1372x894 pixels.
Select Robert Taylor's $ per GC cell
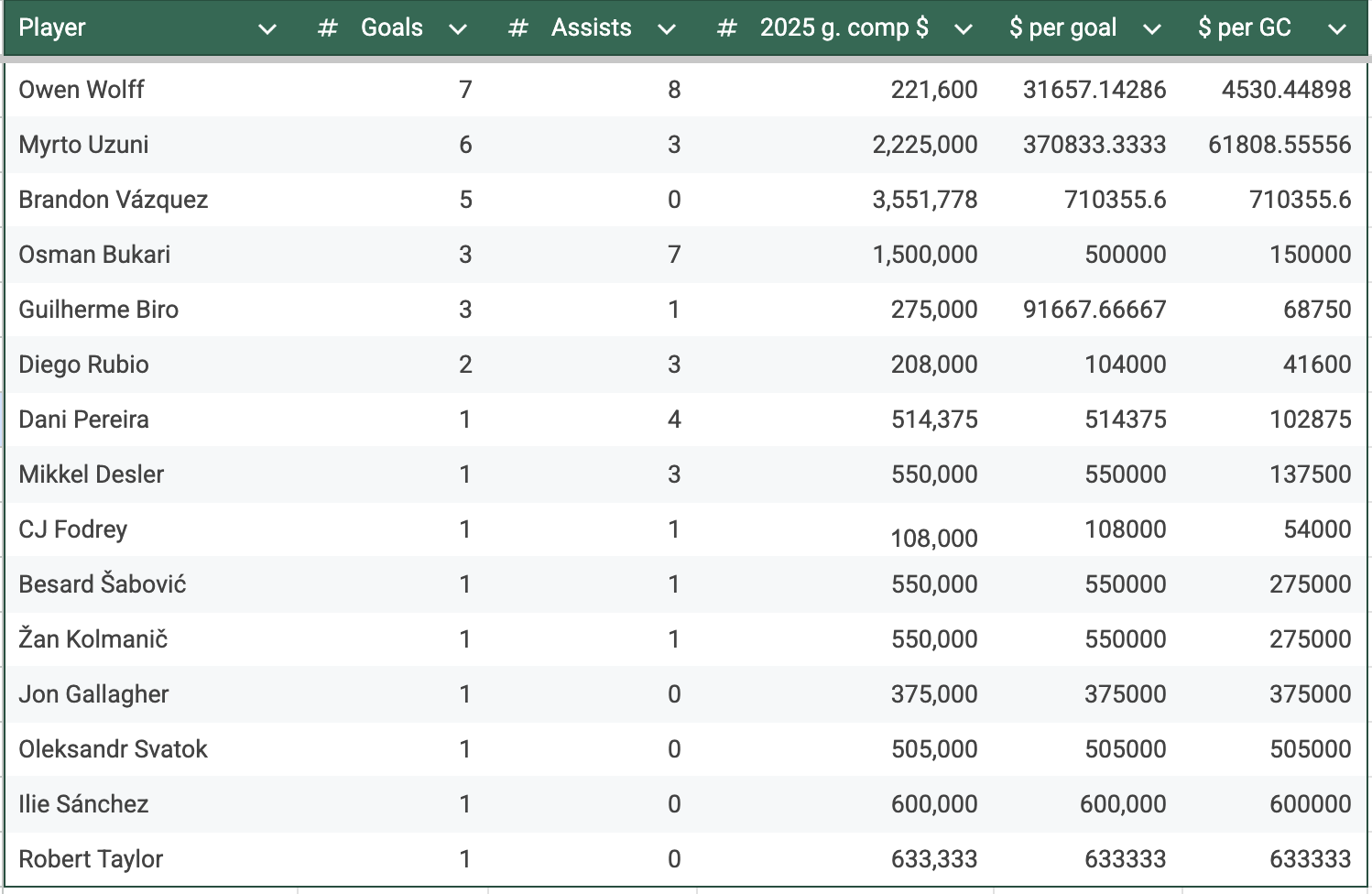[x=1309, y=859]
